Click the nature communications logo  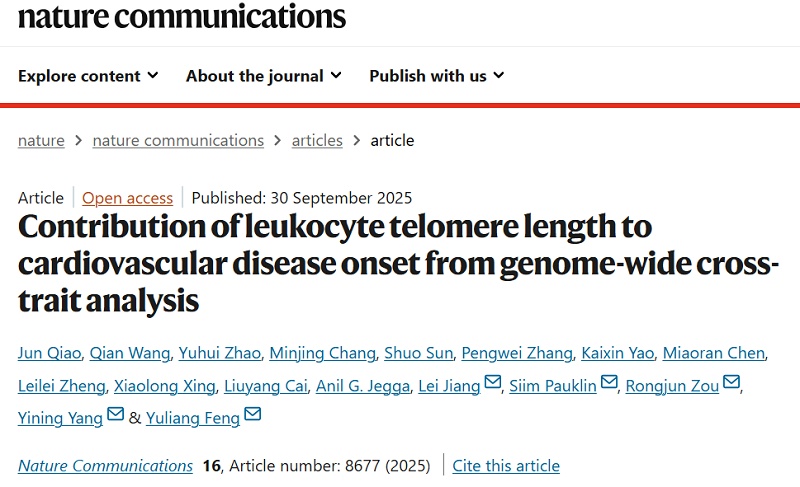pos(182,16)
